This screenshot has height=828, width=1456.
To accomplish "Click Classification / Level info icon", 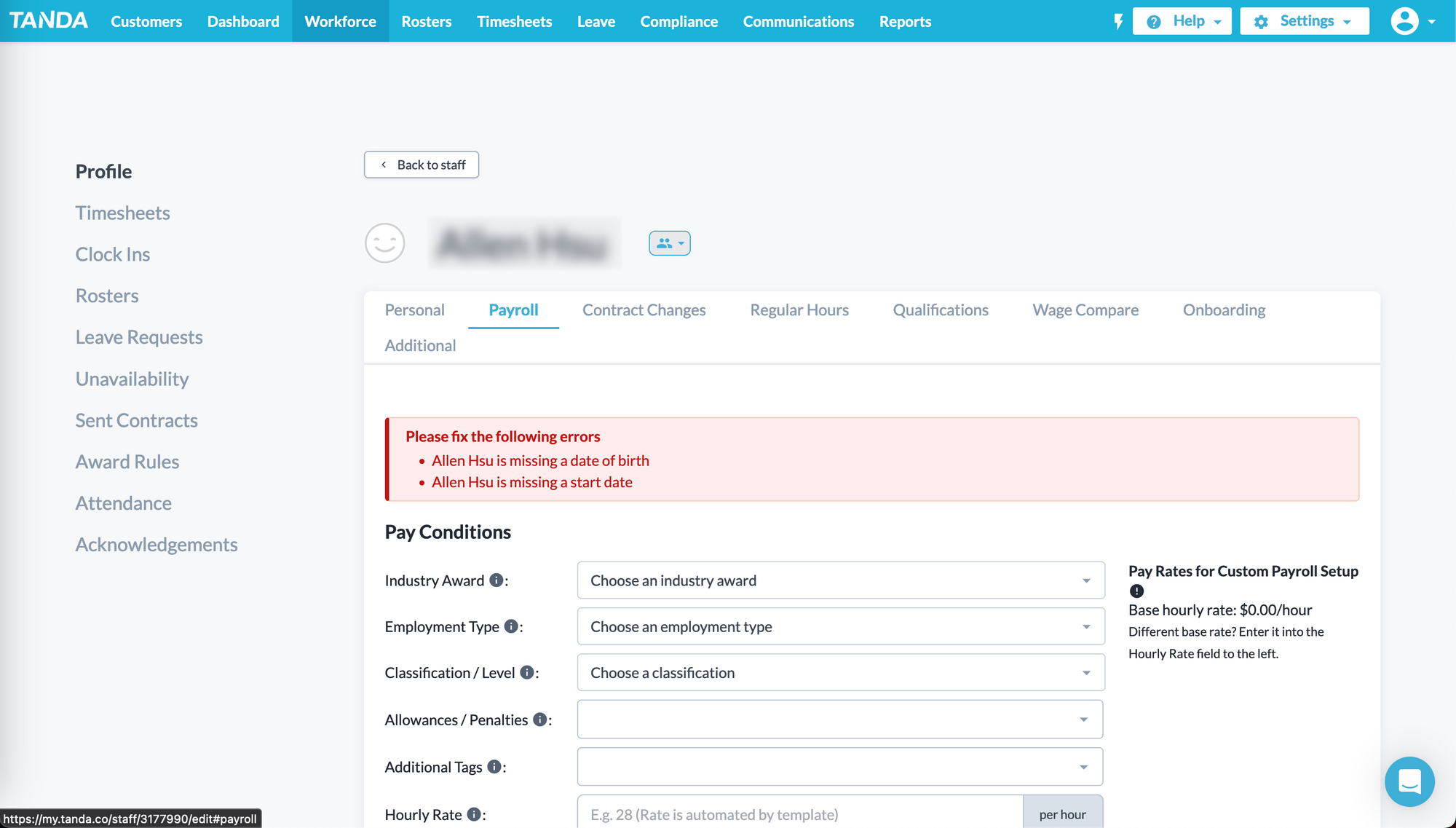I will tap(527, 673).
